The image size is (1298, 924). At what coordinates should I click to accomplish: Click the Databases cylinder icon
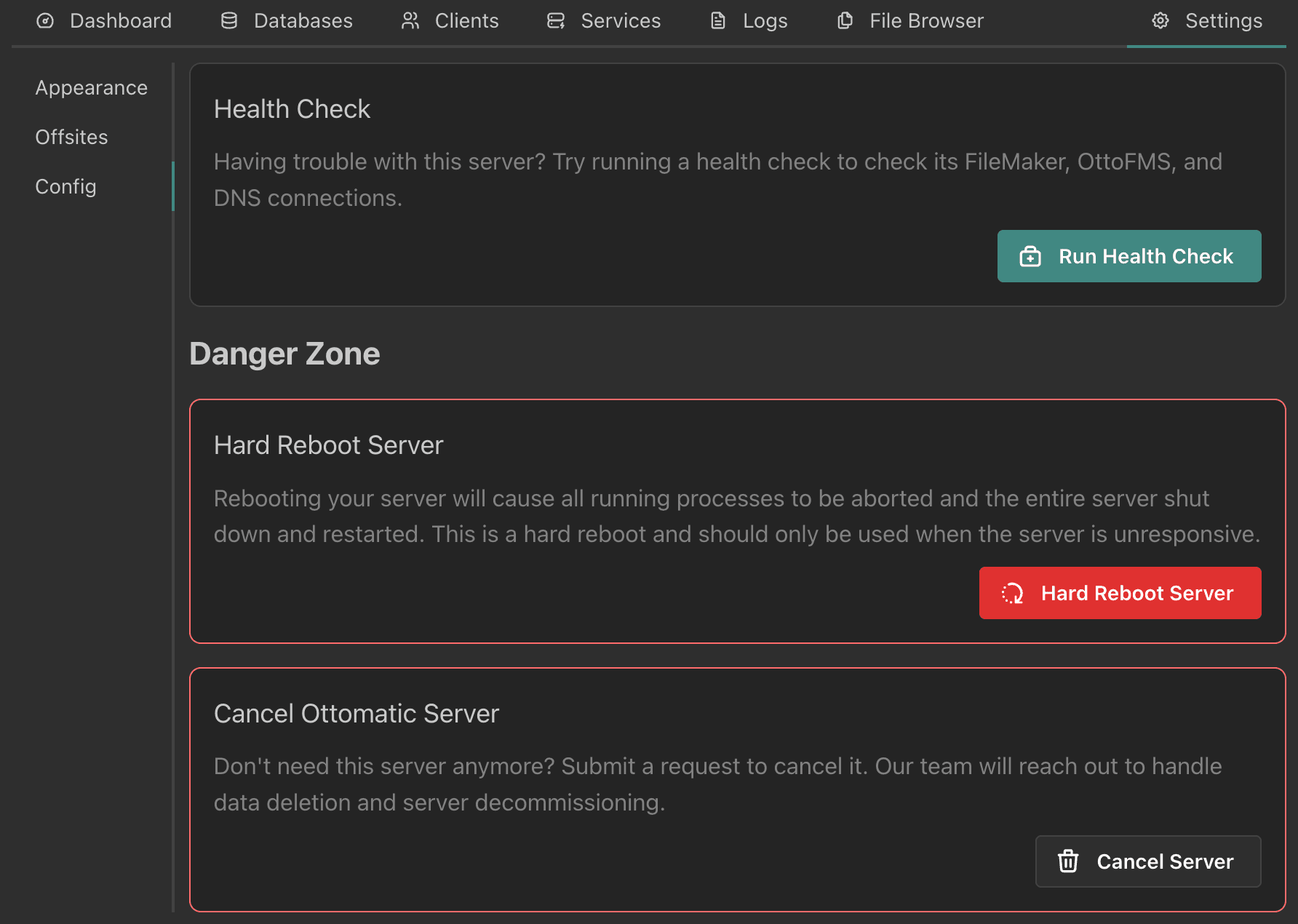pyautogui.click(x=229, y=21)
